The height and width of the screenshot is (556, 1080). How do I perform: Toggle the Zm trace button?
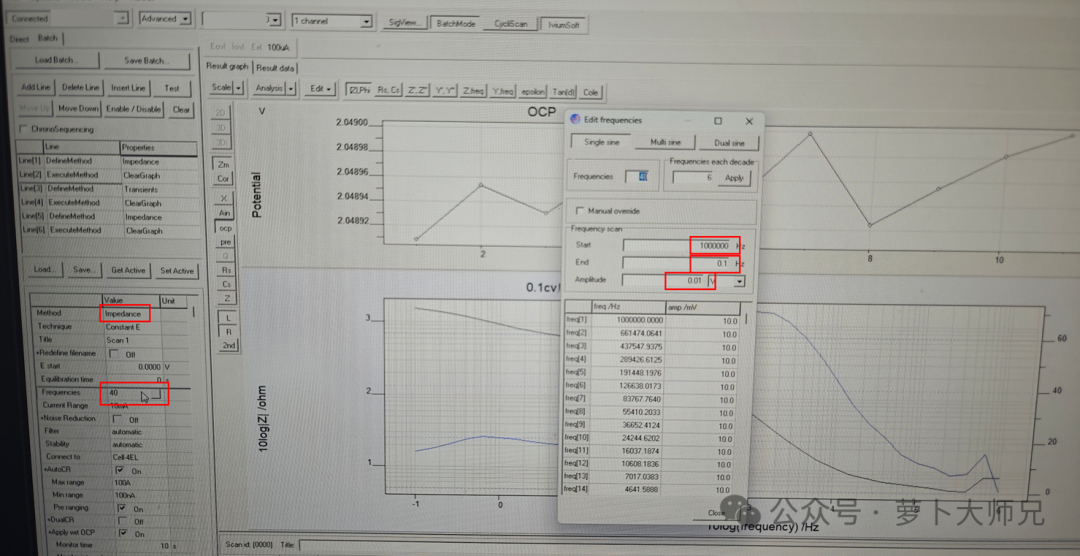[222, 165]
